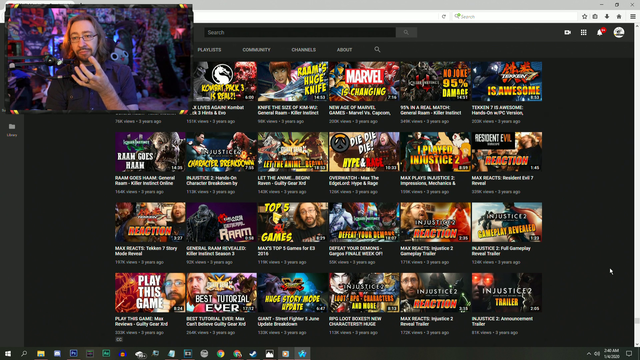Open the Photos app taskbar icon
Image resolution: width=640 pixels, height=360 pixels.
click(269, 353)
